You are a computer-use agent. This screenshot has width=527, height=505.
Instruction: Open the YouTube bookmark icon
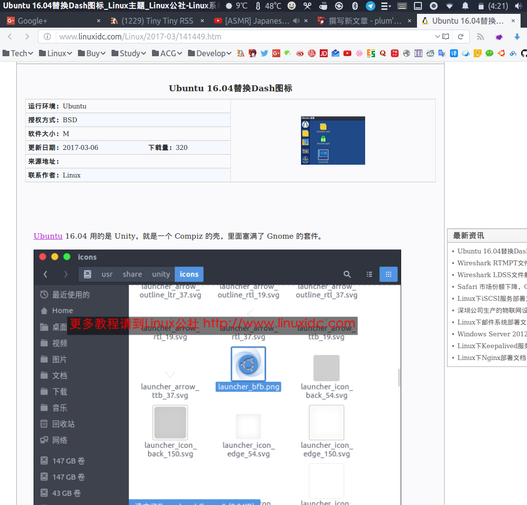point(347,53)
